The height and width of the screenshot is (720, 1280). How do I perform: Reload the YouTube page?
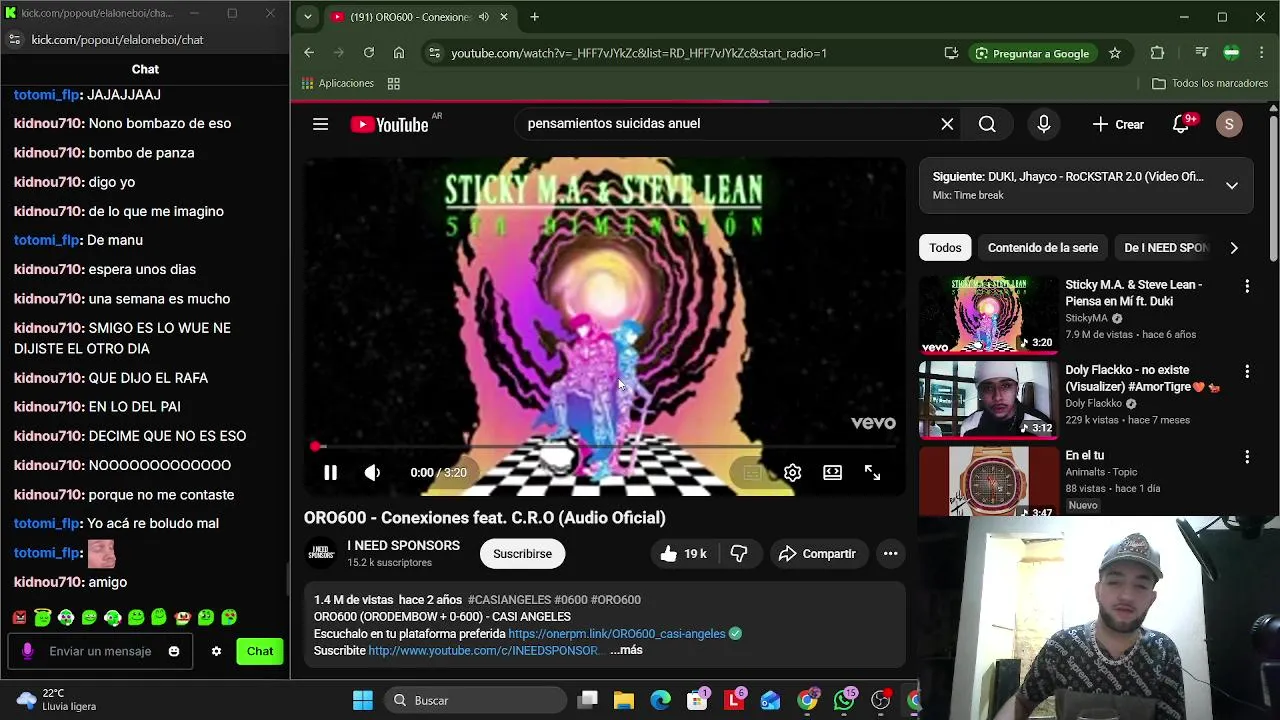pos(369,53)
